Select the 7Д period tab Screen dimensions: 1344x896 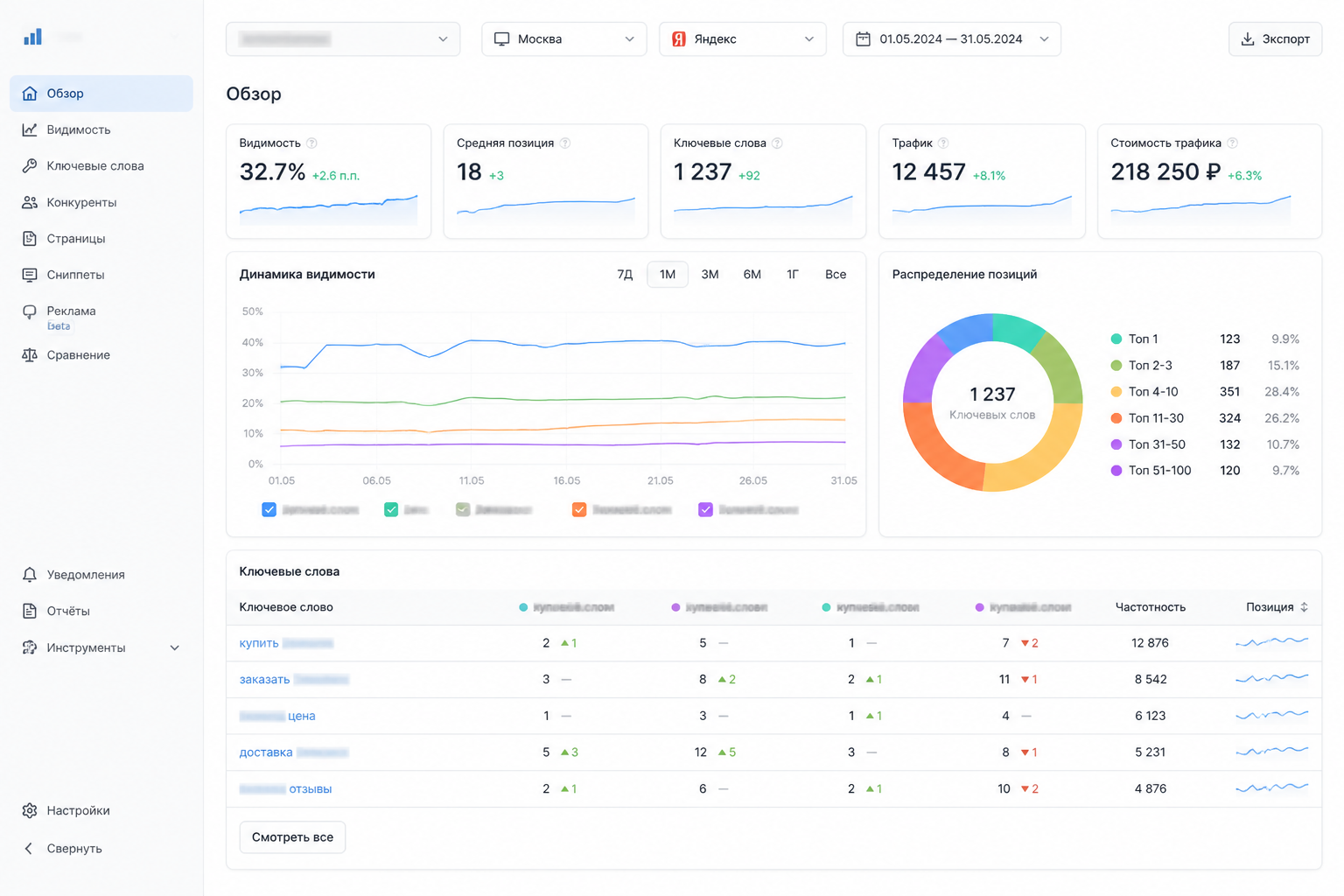625,275
